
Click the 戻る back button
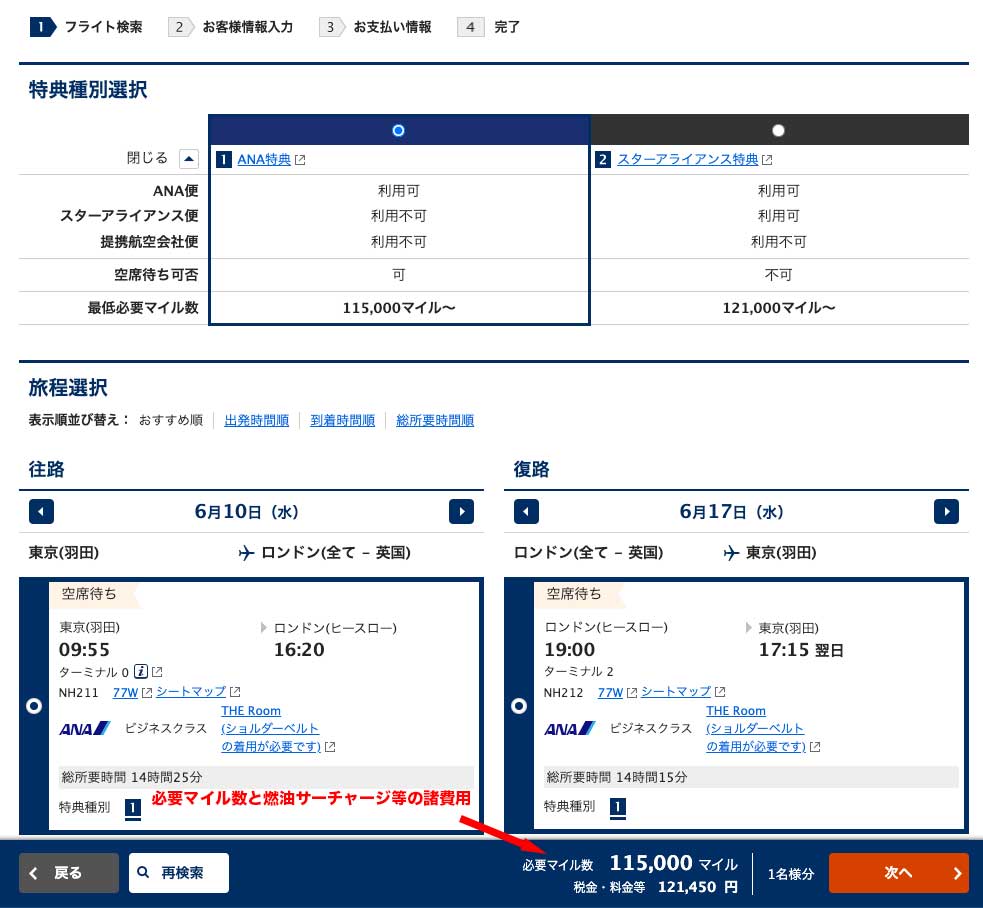68,873
